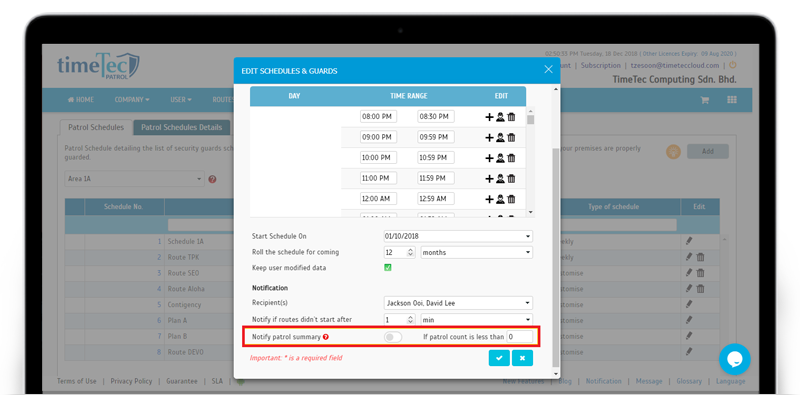Toggle the Notify patrol summary switch

(393, 337)
